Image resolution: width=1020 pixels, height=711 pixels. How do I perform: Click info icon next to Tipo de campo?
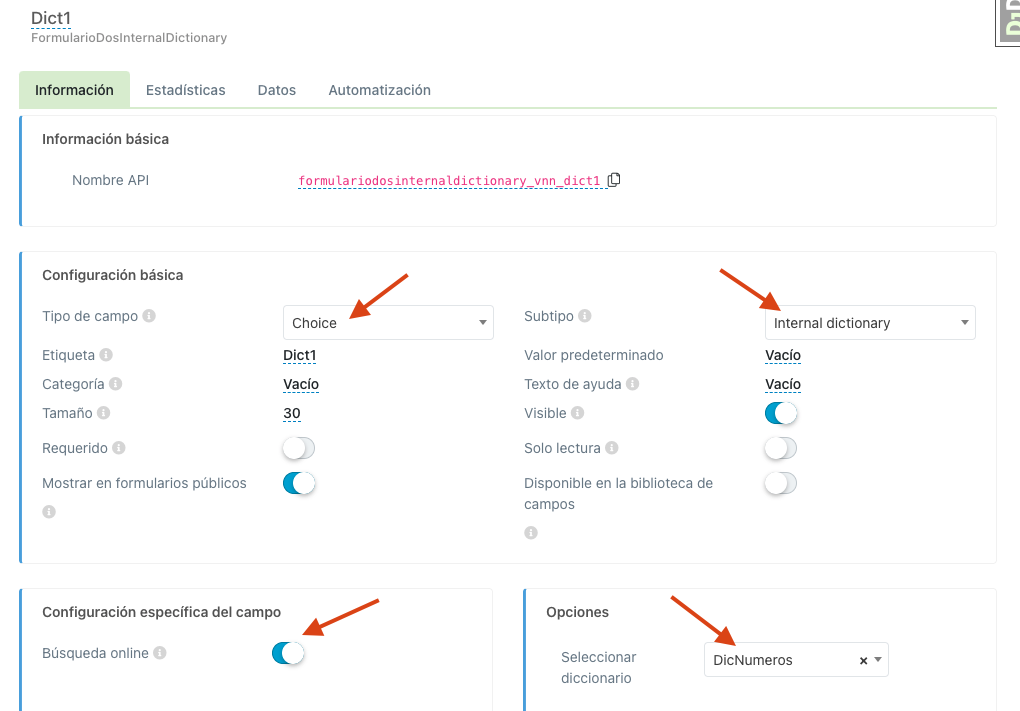149,316
